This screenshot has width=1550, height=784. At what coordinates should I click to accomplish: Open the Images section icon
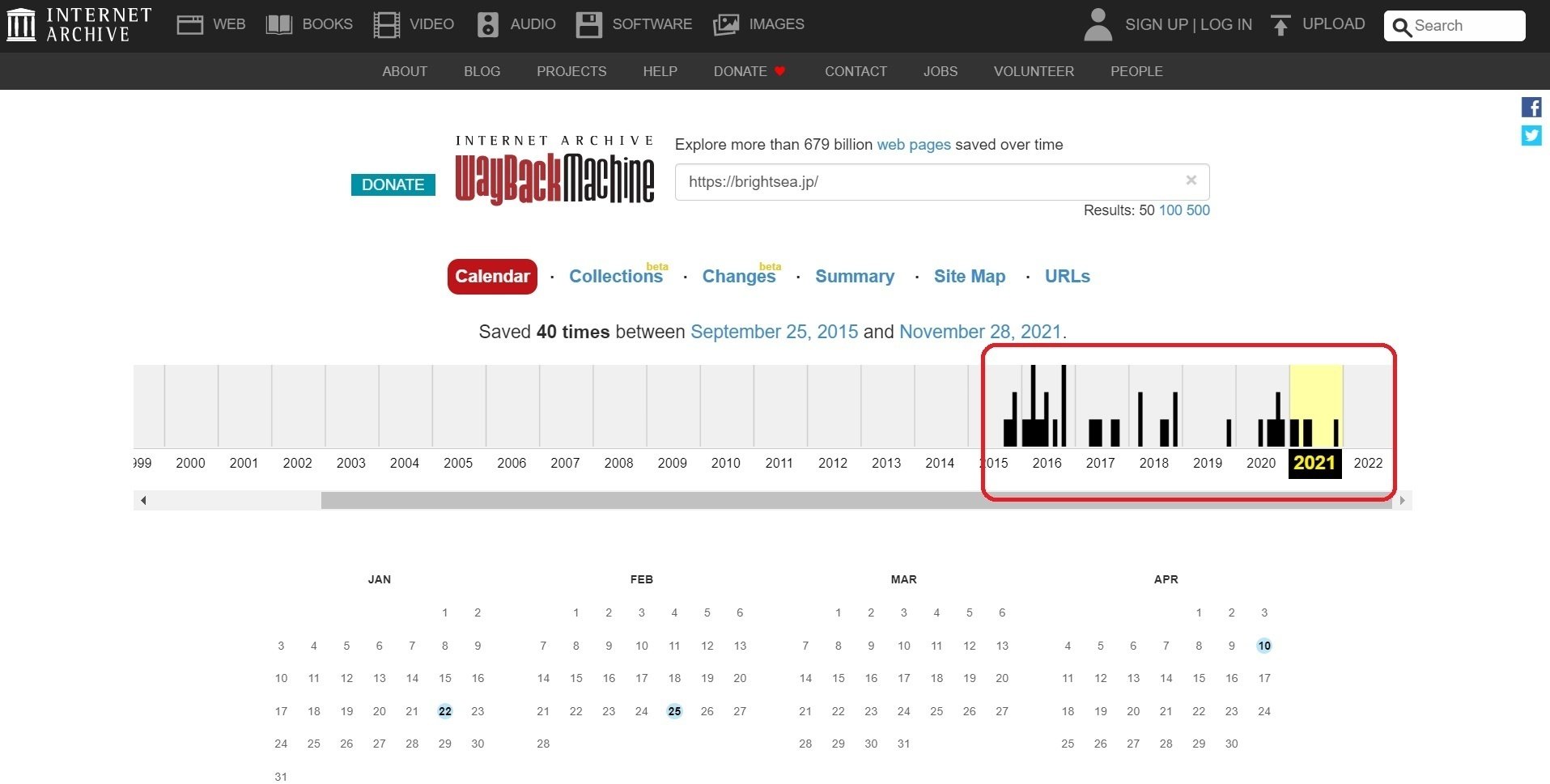(x=726, y=25)
